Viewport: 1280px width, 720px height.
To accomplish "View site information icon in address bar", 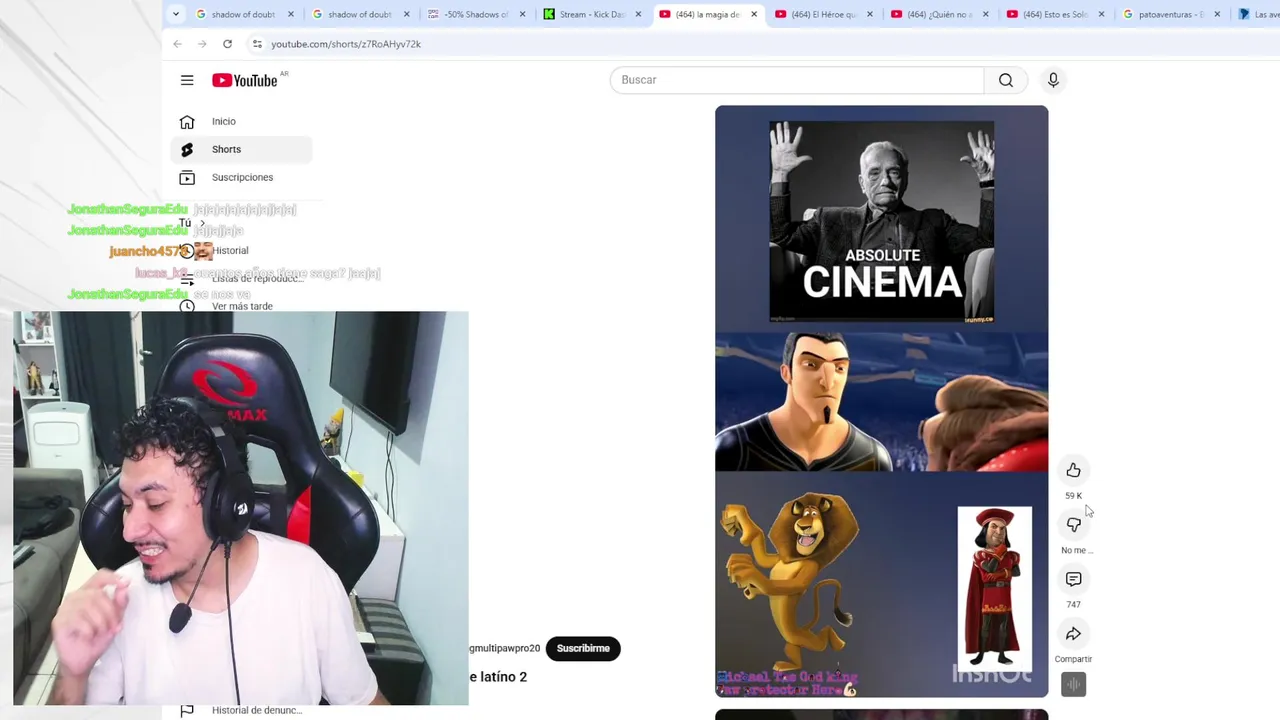I will 257,44.
